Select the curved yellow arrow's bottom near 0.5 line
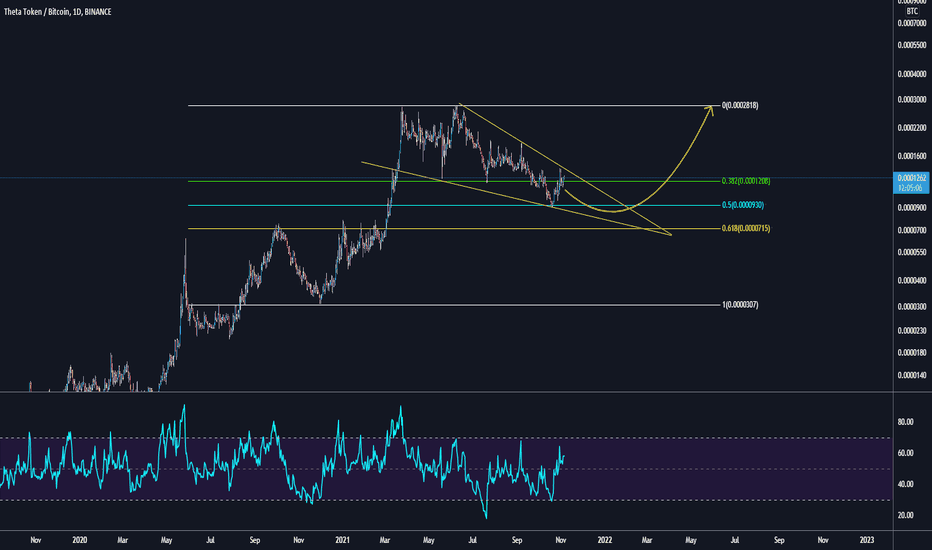This screenshot has height=550, width=932. click(x=611, y=211)
